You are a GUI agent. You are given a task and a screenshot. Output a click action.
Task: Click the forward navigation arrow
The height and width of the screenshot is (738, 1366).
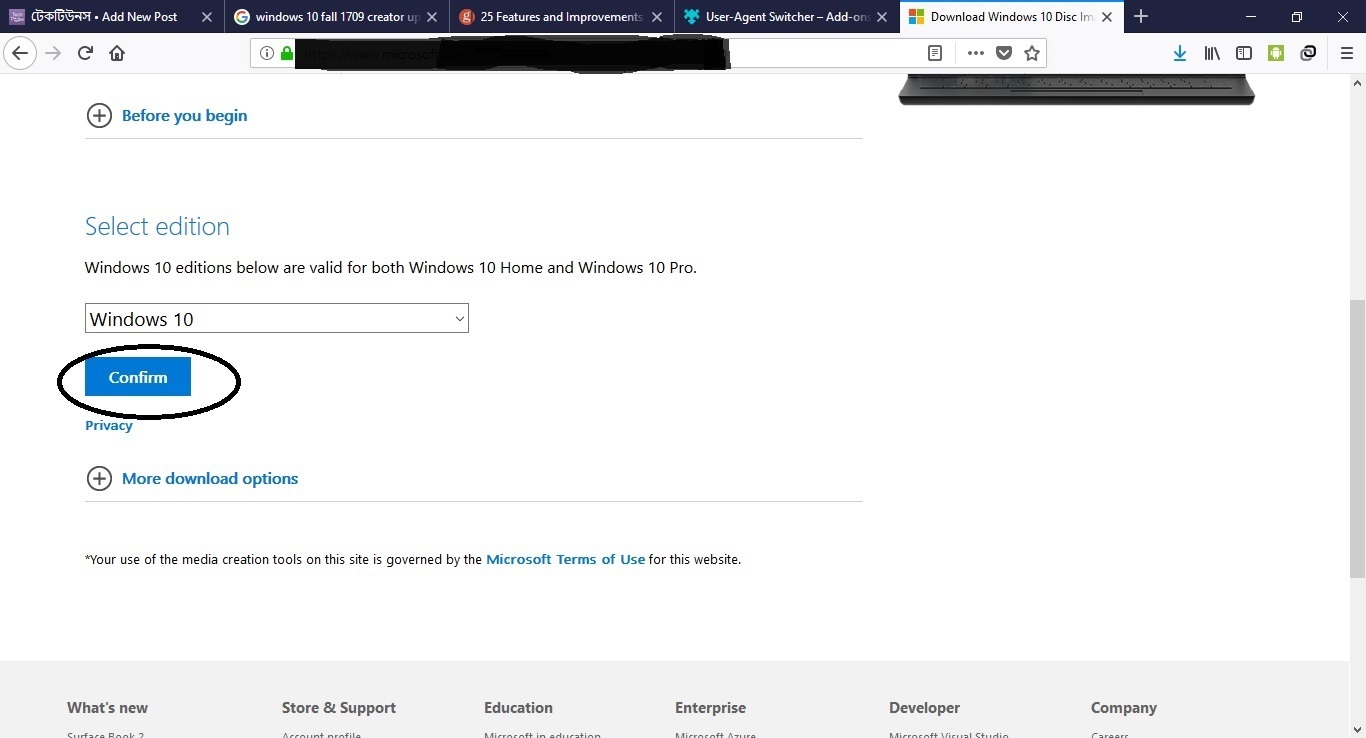(x=53, y=54)
